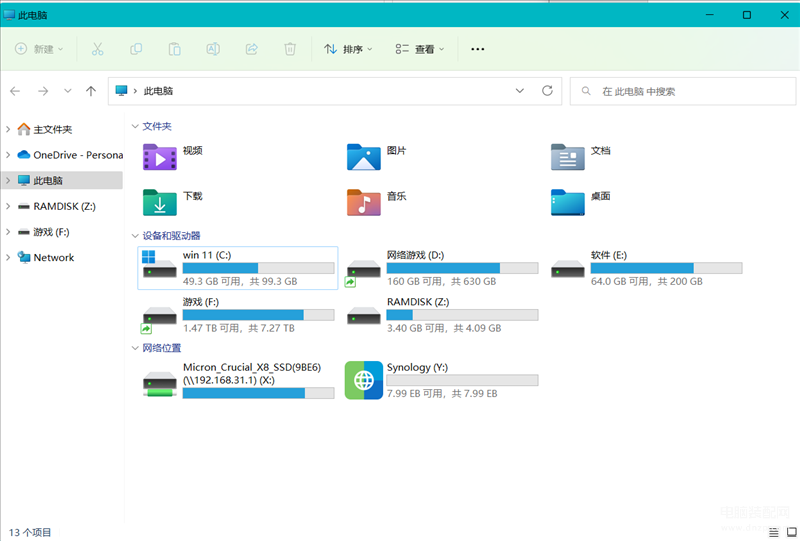800x541 pixels.
Task: Open the 查看 view dropdown
Action: click(x=420, y=49)
